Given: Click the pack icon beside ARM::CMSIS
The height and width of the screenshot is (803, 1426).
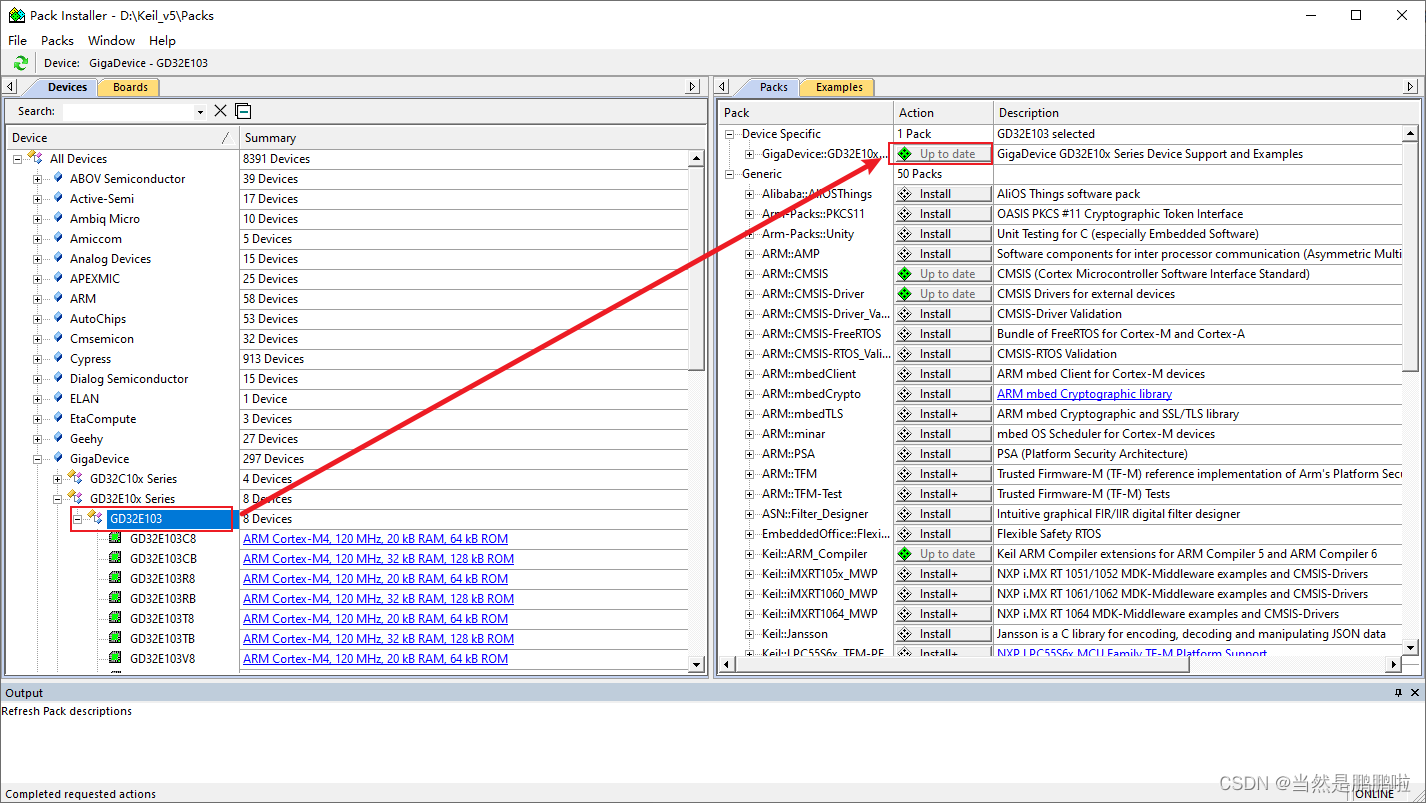Looking at the screenshot, I should point(749,273).
